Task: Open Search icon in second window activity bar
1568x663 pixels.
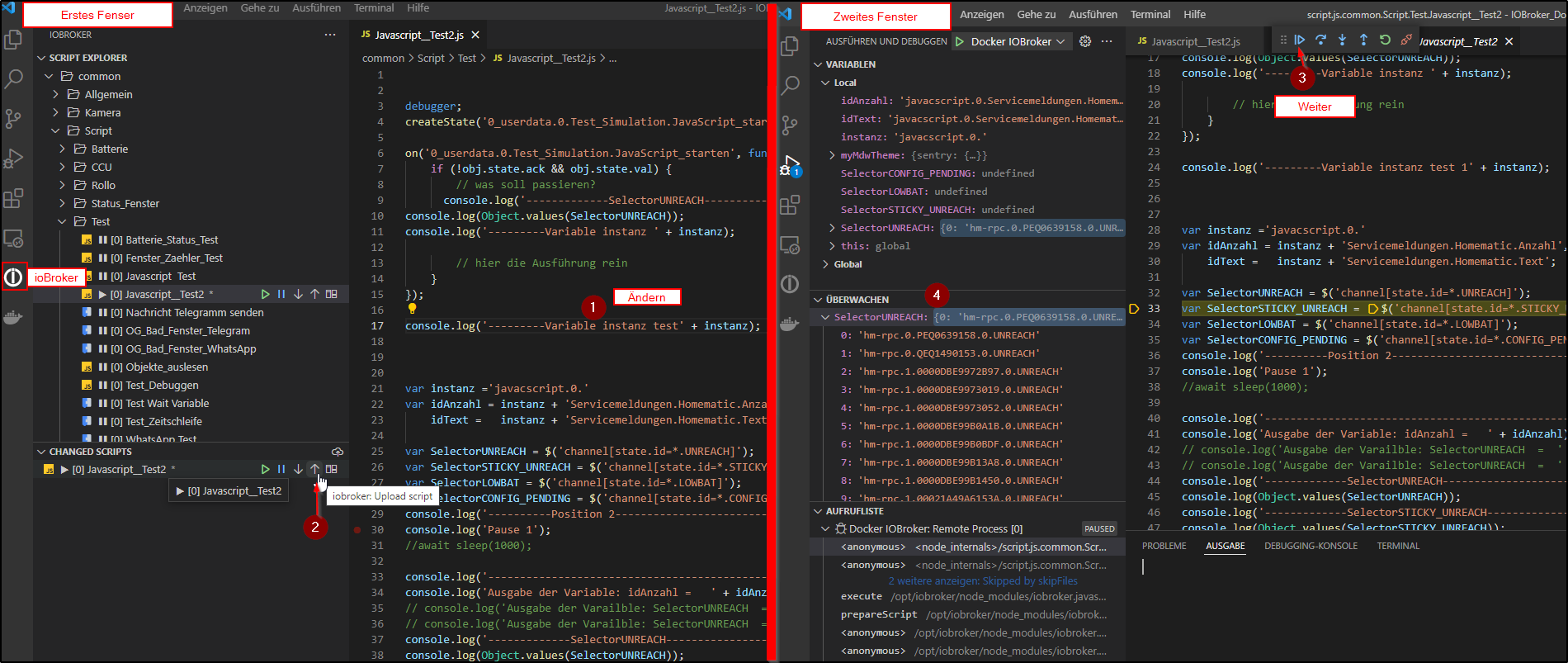Action: click(790, 85)
